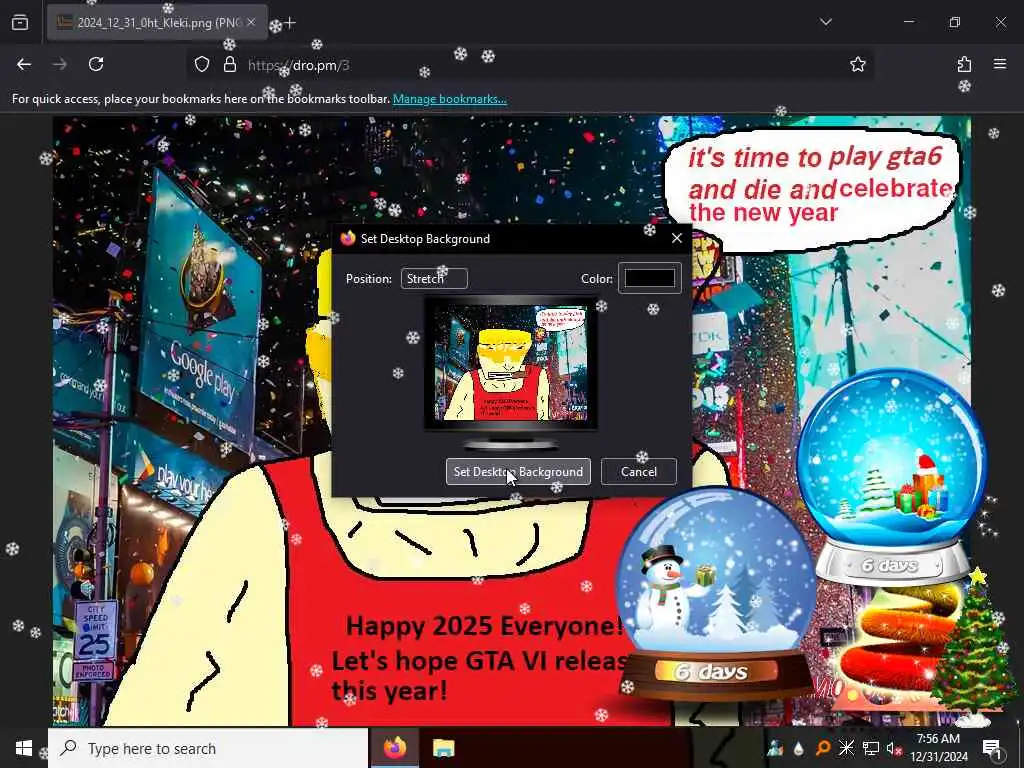This screenshot has height=768, width=1024.
Task: Open the Windows Start menu
Action: pos(24,748)
